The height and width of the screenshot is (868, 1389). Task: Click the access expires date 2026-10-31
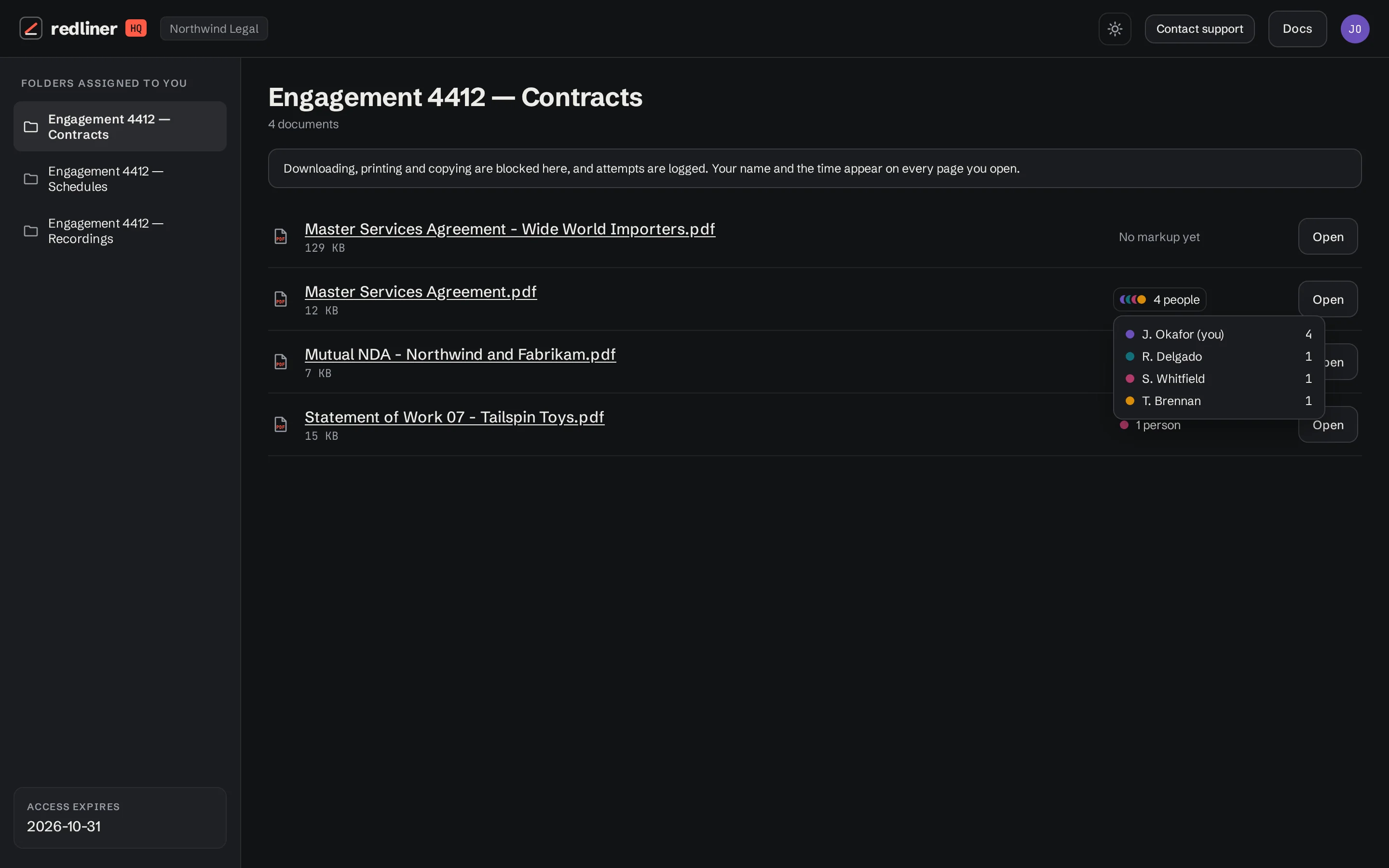click(x=64, y=827)
